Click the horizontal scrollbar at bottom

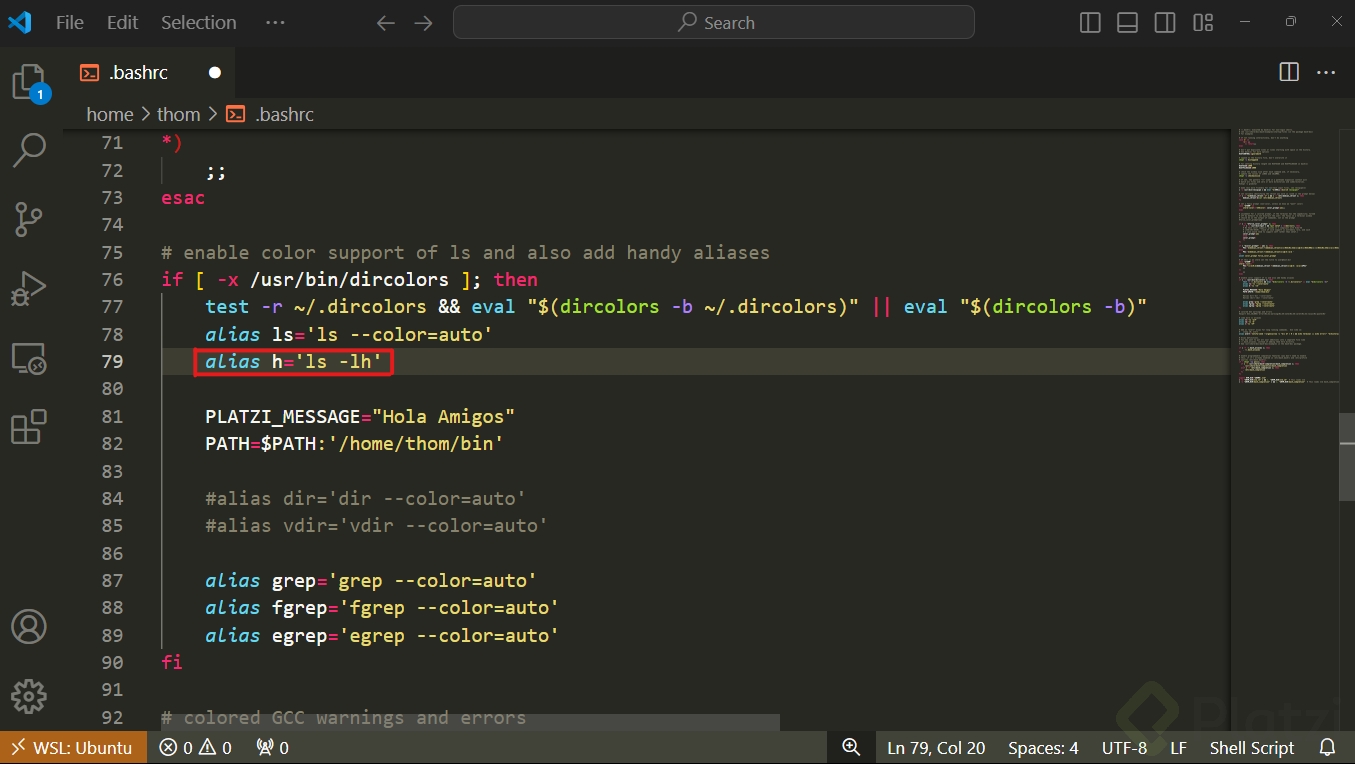pyautogui.click(x=470, y=722)
